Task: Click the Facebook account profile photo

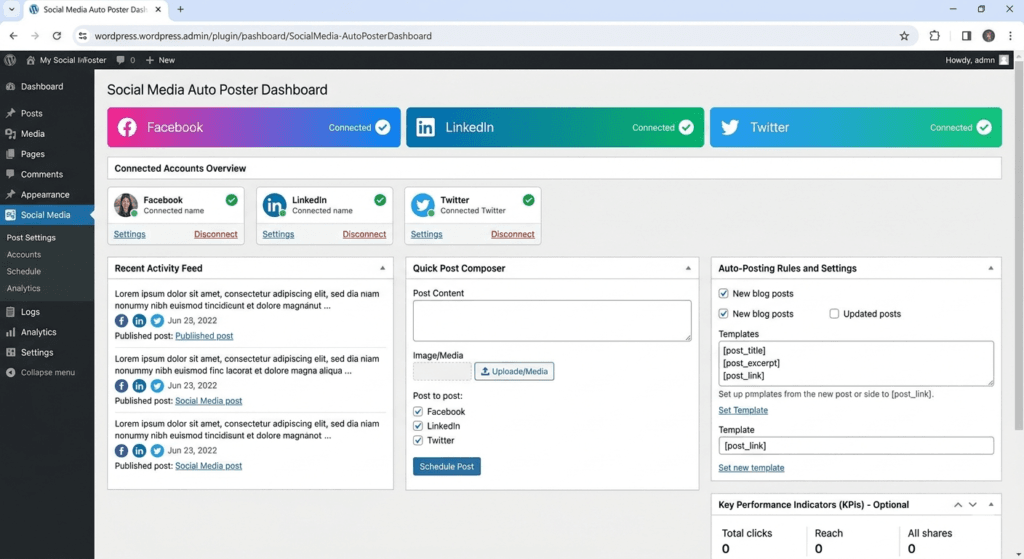Action: pos(125,205)
